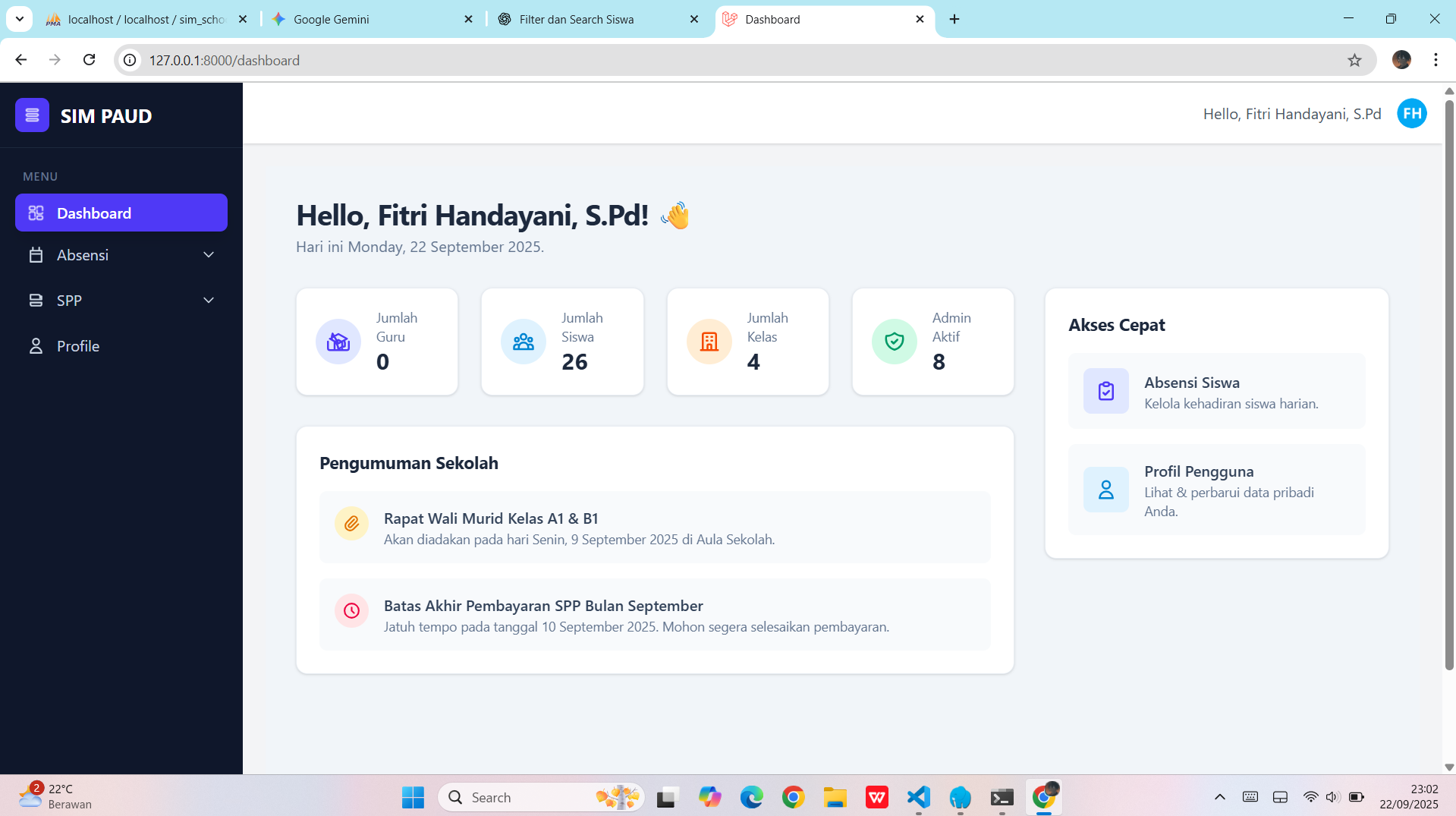Click the paperclip icon on Rapat announcement

[351, 524]
